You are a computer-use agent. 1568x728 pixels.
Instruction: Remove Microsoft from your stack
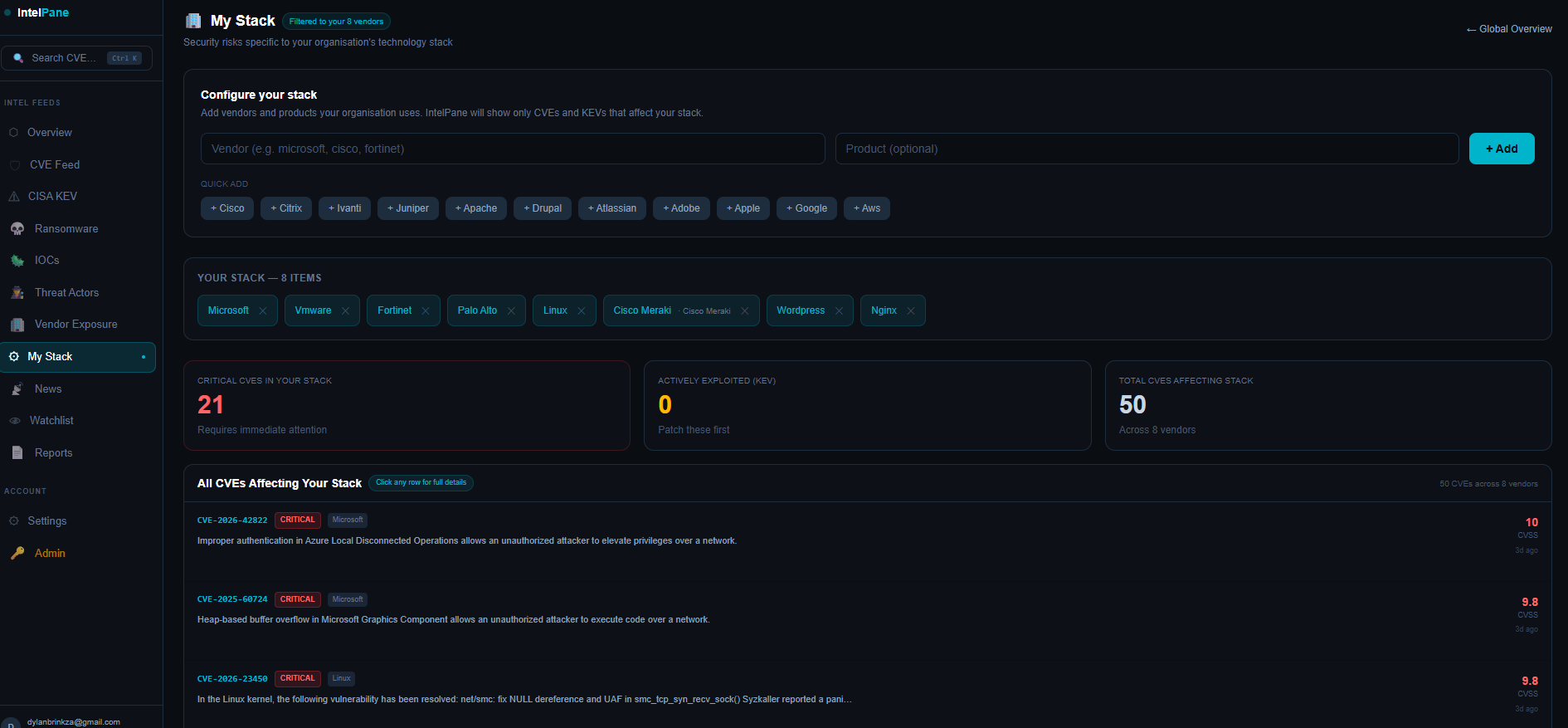click(263, 311)
